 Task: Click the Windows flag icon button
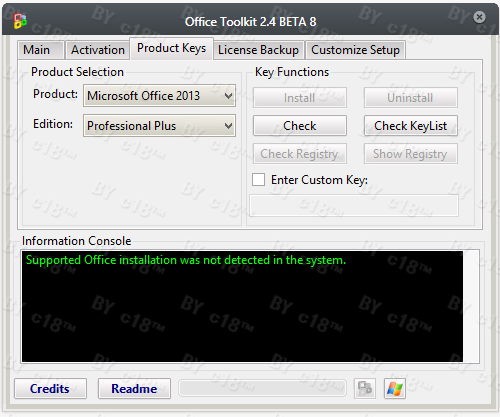point(395,388)
